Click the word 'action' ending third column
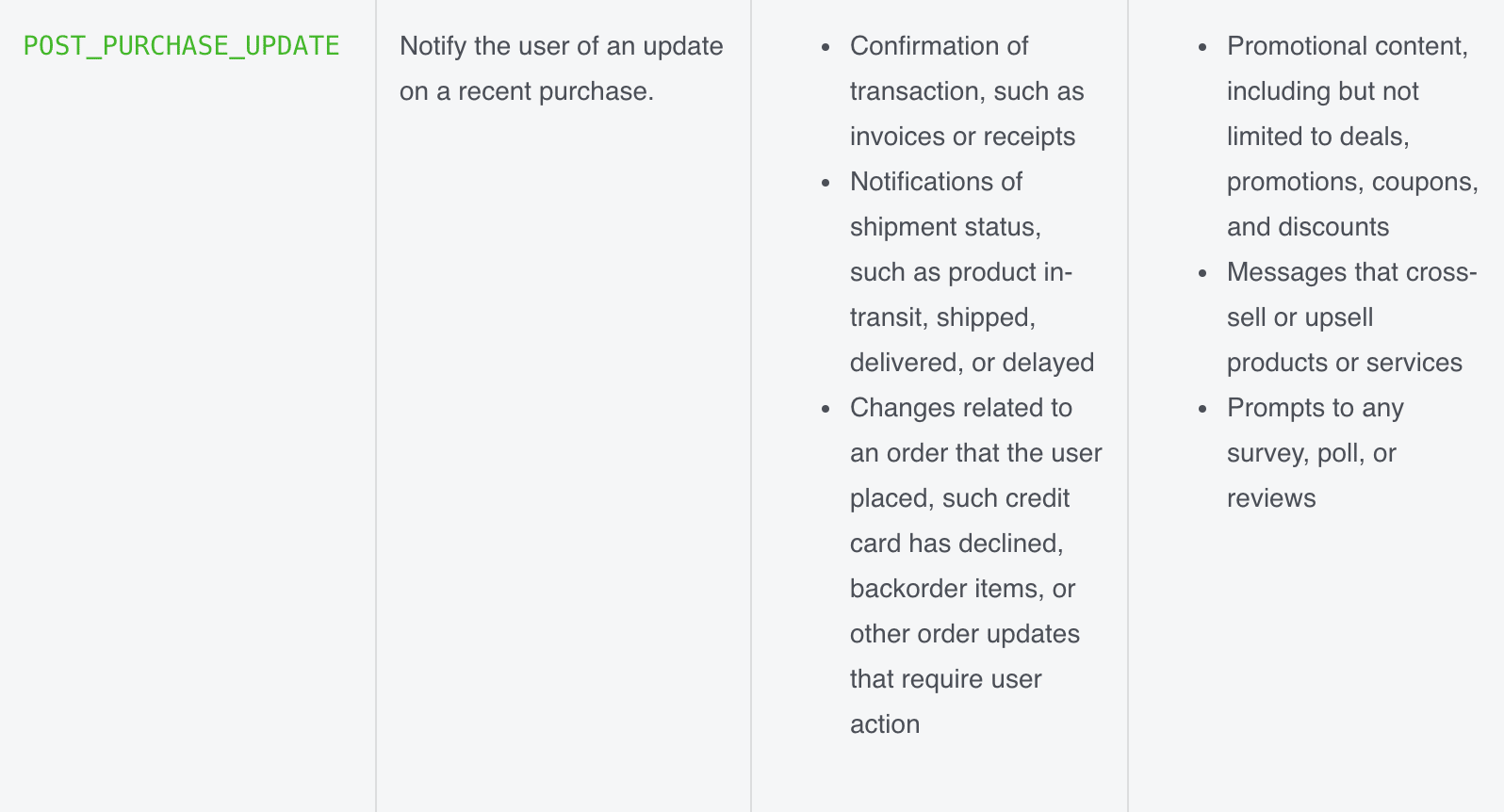The image size is (1504, 812). tap(885, 724)
